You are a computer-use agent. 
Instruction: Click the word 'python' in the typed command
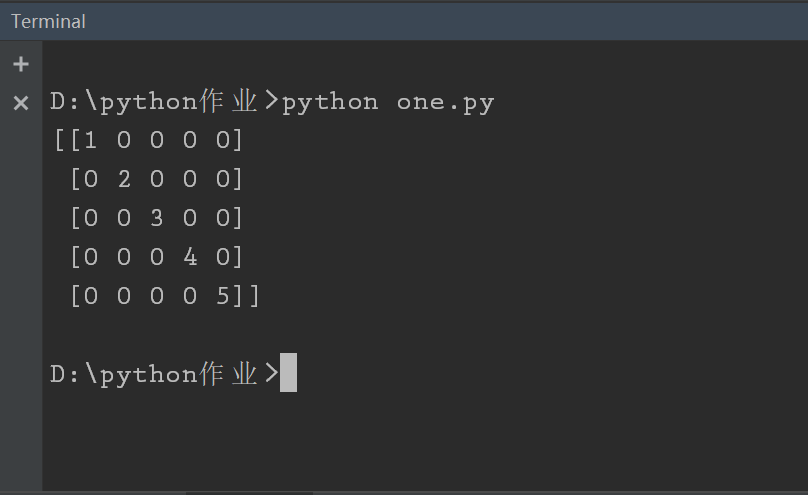(x=330, y=102)
